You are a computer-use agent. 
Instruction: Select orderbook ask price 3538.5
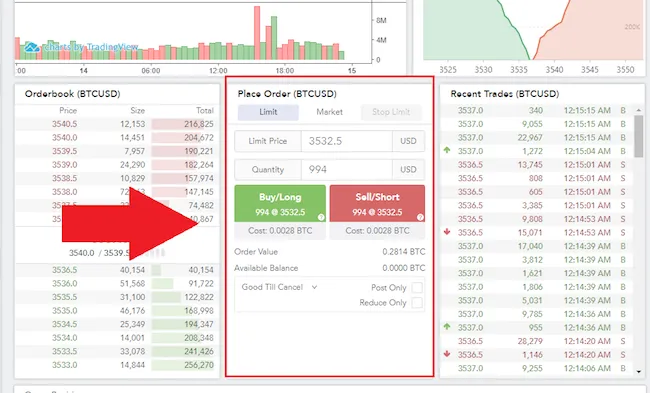[x=64, y=178]
